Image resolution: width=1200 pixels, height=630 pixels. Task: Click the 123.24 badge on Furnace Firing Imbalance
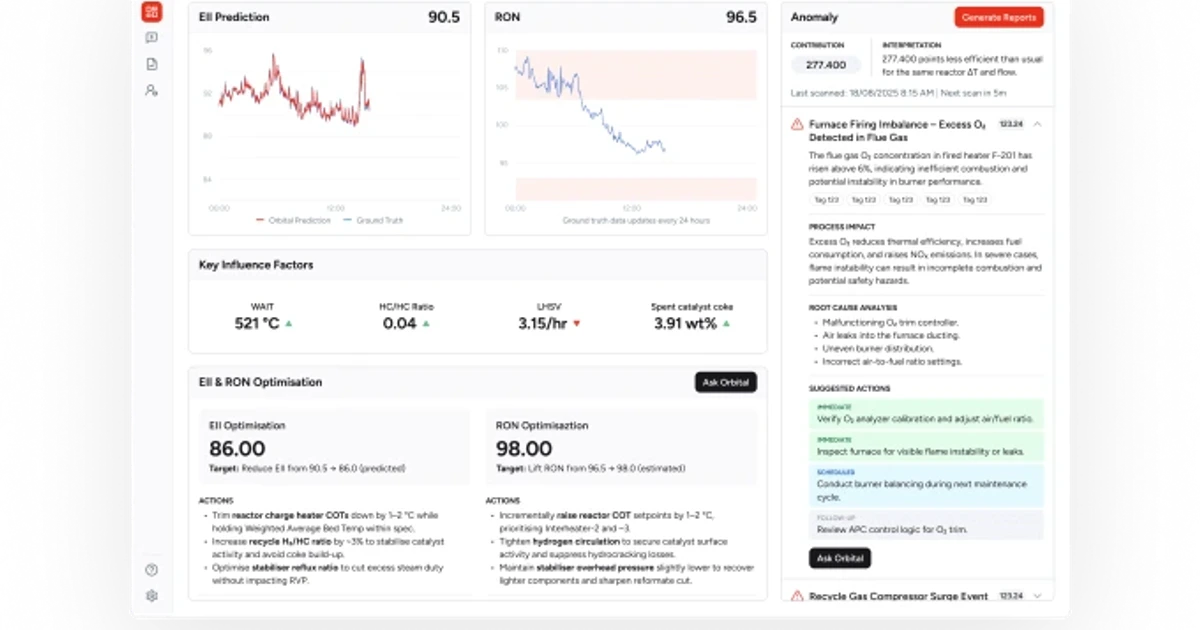[x=1010, y=124]
